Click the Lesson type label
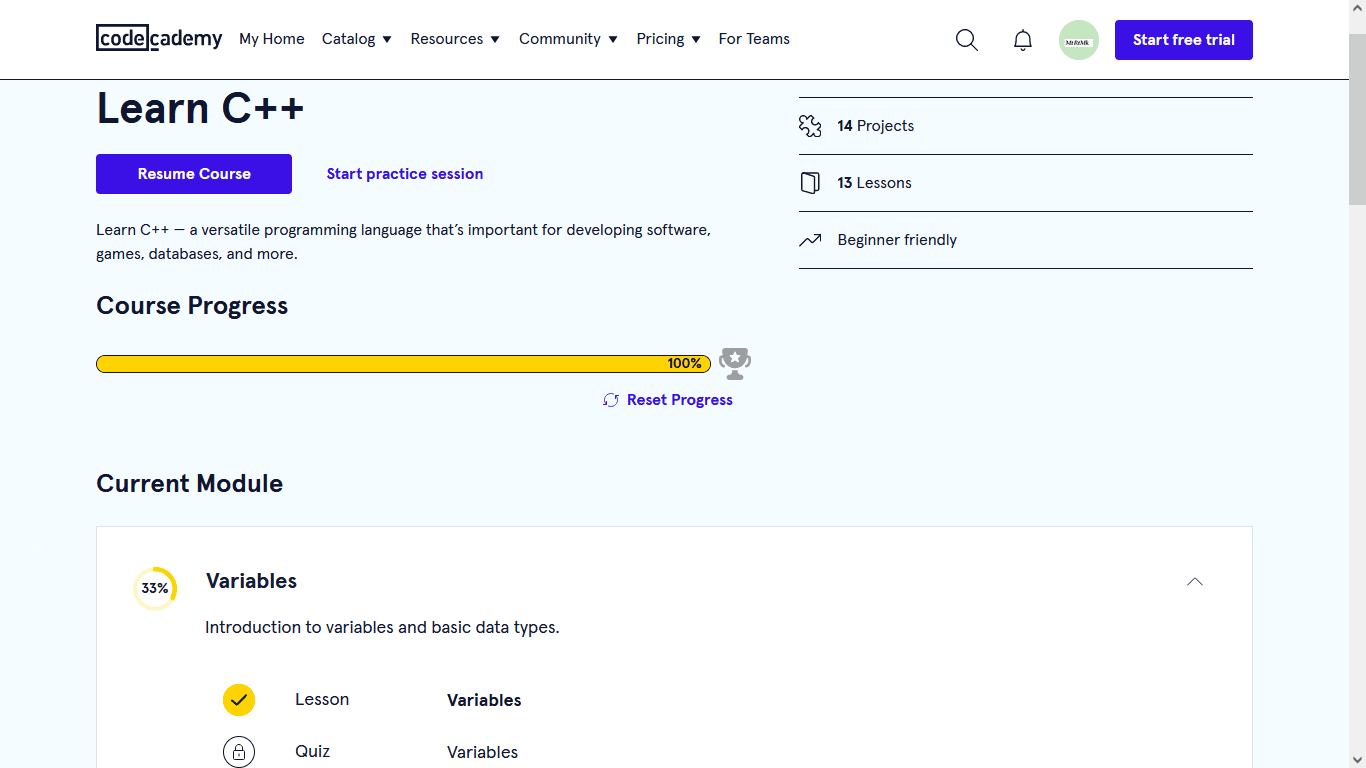The height and width of the screenshot is (768, 1366). pyautogui.click(x=322, y=700)
